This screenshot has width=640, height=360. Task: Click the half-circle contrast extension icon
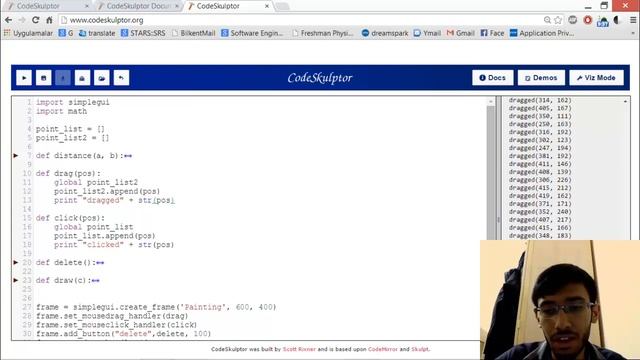point(617,20)
